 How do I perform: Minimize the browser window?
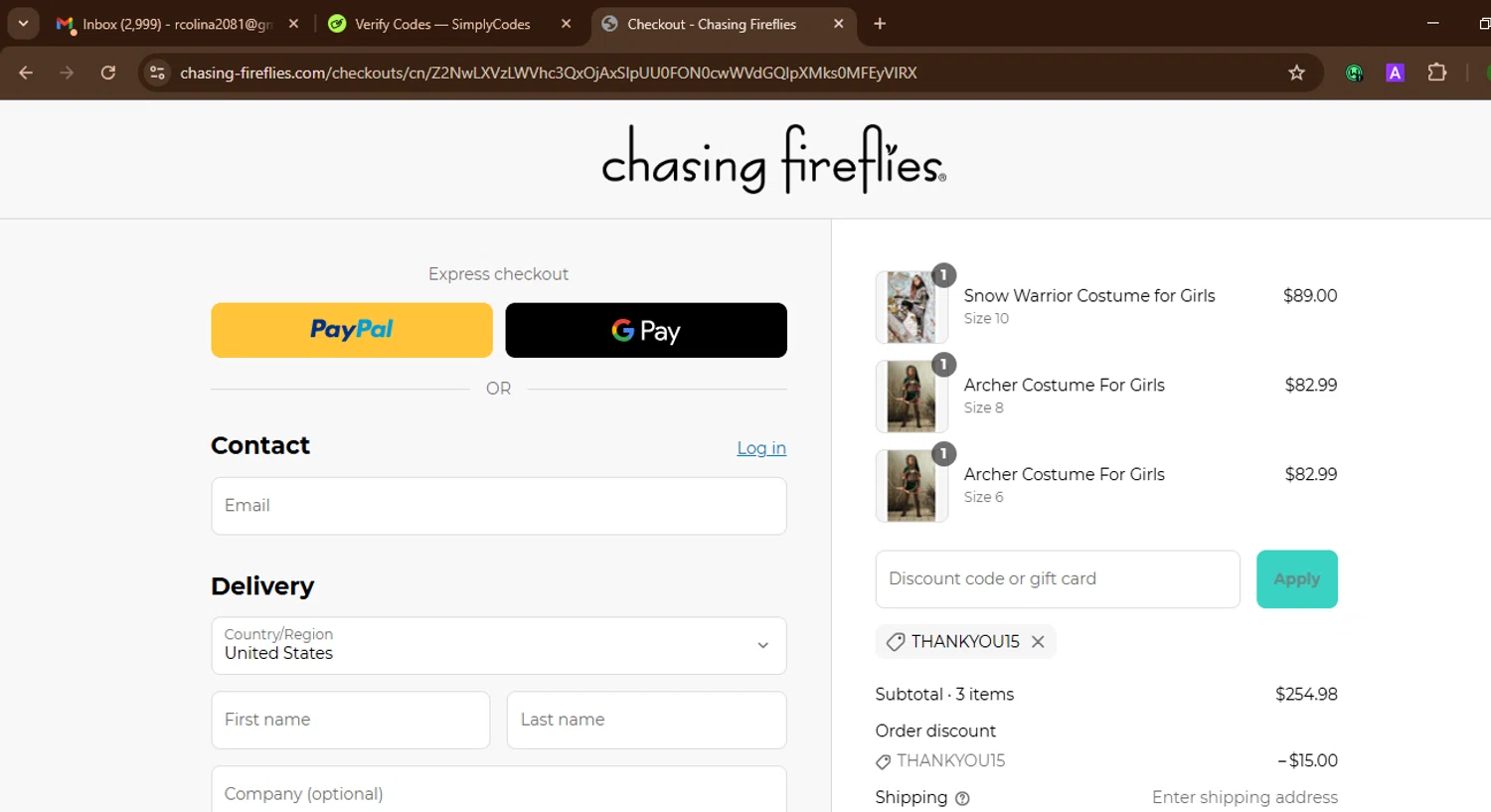coord(1432,24)
